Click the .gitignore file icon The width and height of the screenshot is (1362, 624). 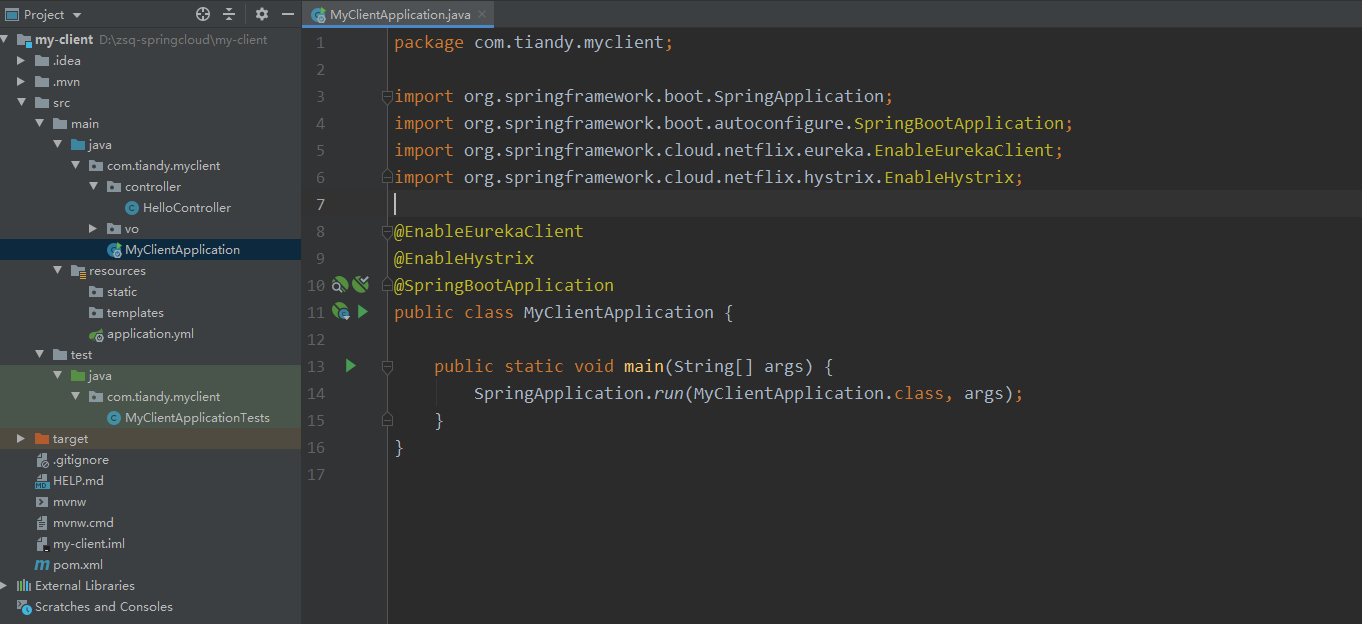click(x=42, y=460)
